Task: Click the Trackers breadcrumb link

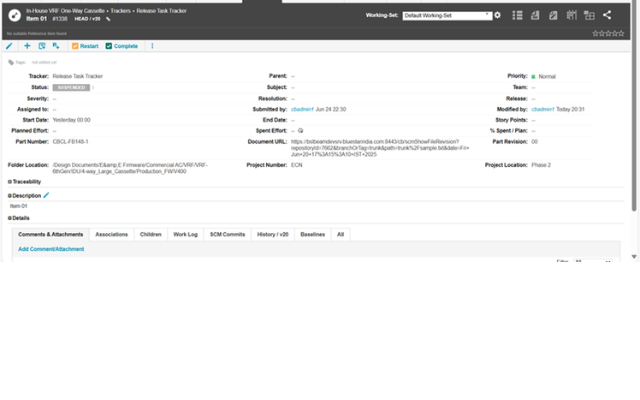Action: pyautogui.click(x=120, y=11)
